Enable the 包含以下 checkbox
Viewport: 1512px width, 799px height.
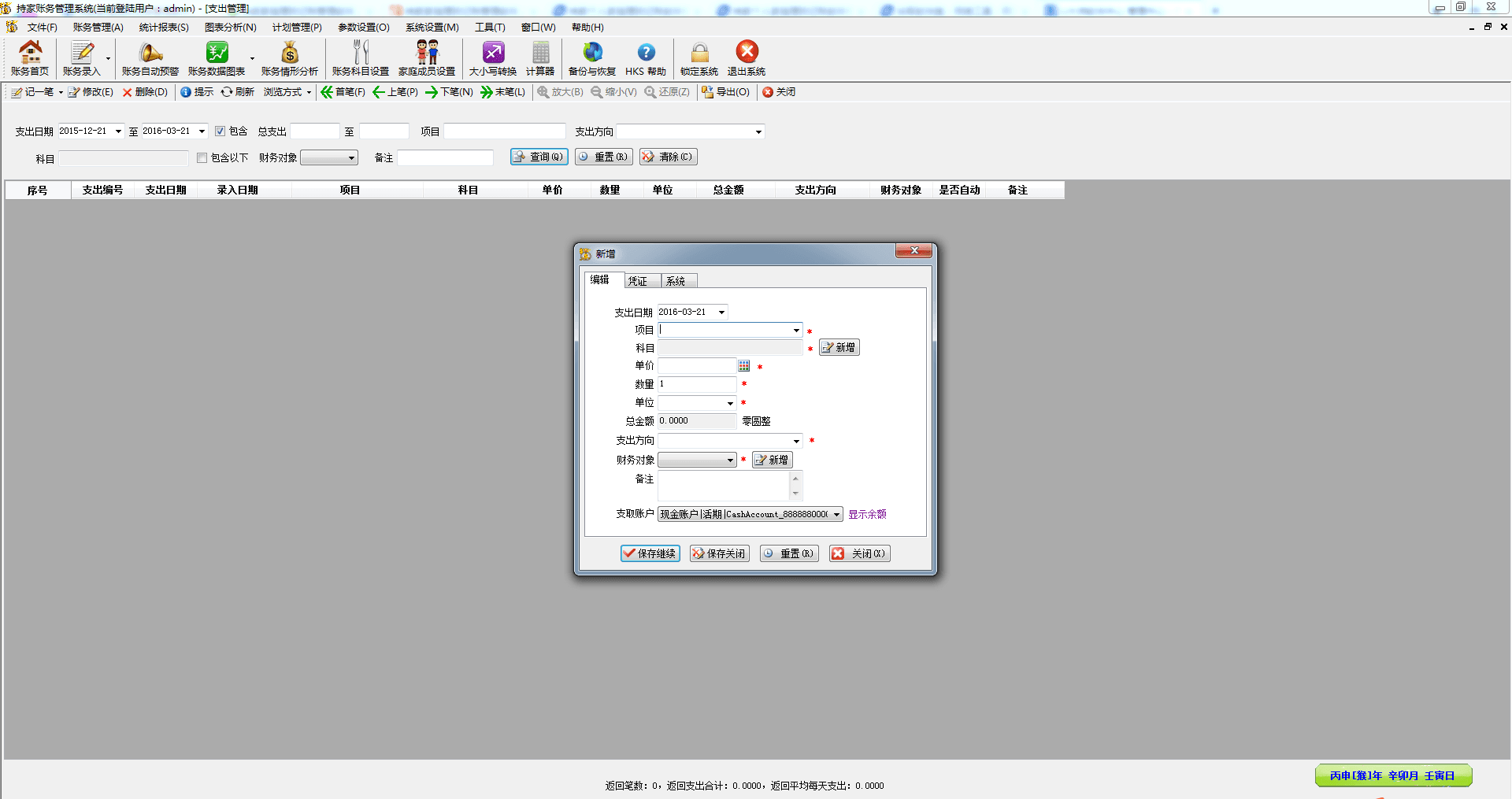coord(202,158)
